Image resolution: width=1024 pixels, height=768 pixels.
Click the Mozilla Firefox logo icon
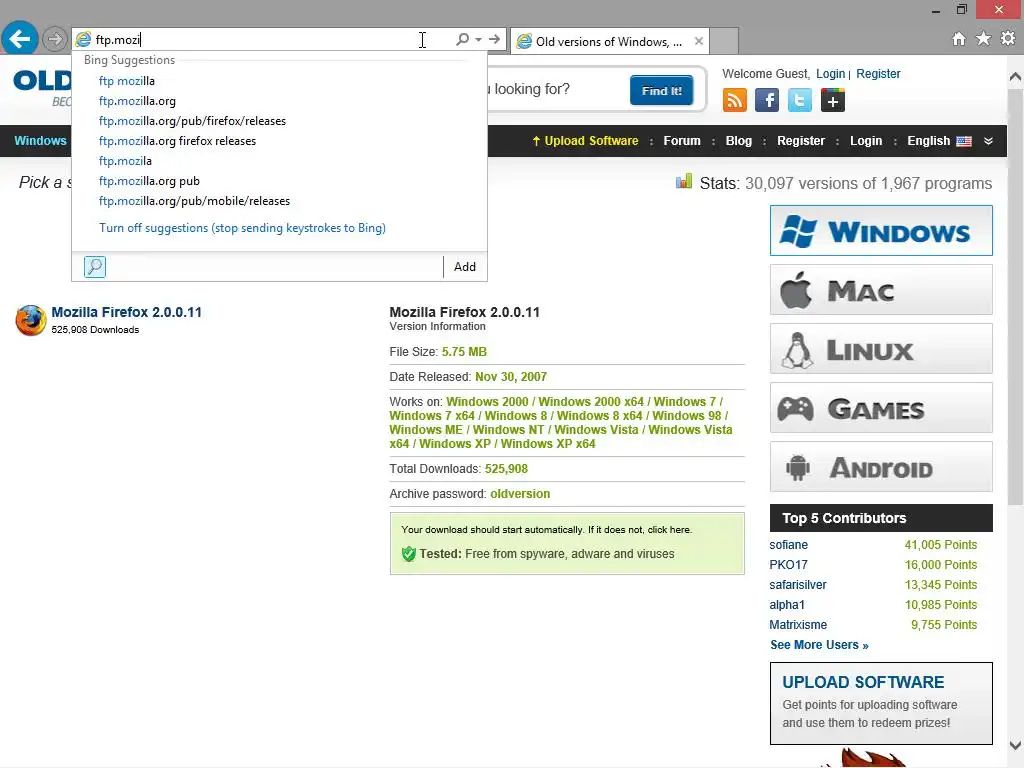pyautogui.click(x=31, y=320)
